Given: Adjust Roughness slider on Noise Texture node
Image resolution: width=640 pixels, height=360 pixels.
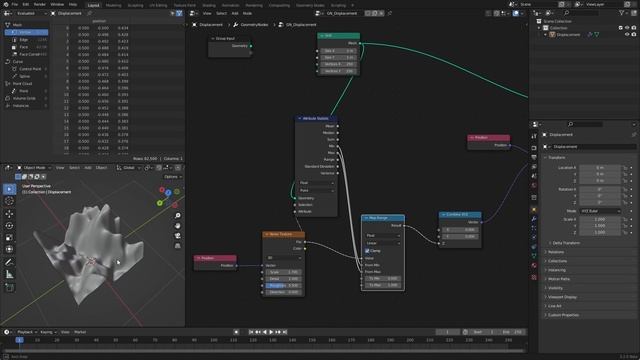Looking at the screenshot, I should coord(284,285).
